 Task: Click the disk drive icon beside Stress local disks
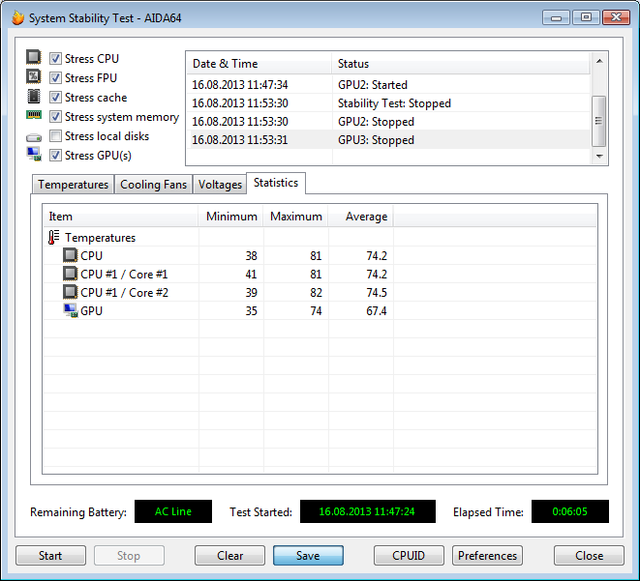pos(34,137)
